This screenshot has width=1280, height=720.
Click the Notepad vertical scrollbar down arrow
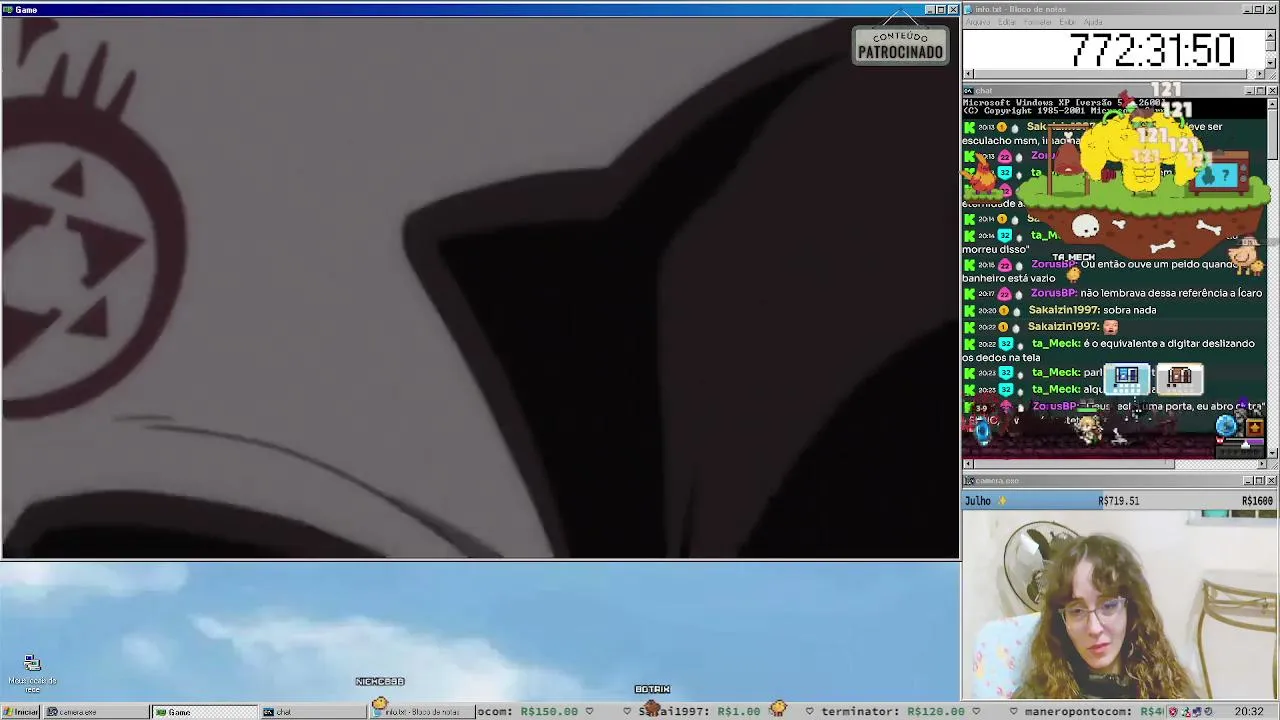pyautogui.click(x=1271, y=63)
